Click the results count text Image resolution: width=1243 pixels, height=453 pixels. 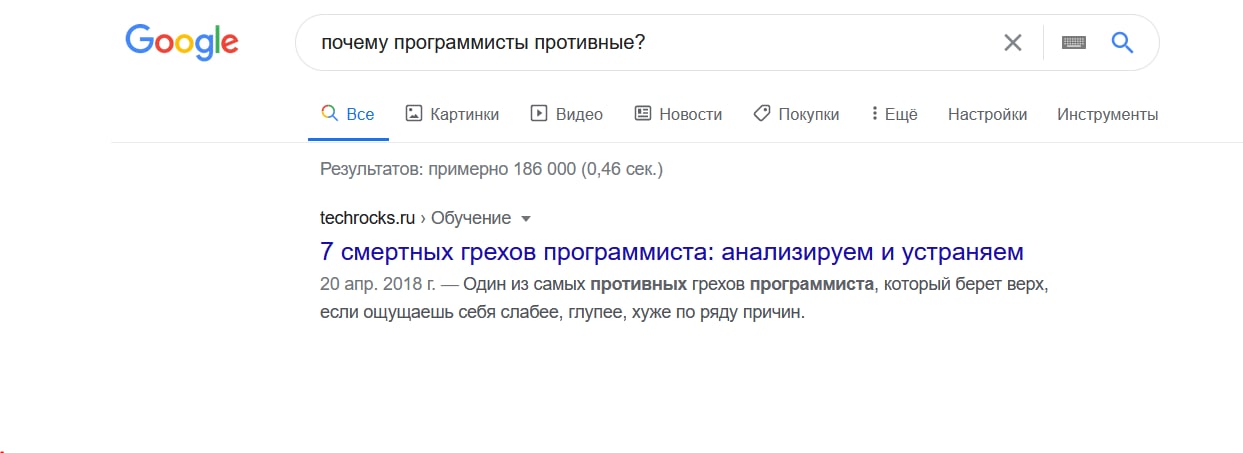pyautogui.click(x=491, y=169)
